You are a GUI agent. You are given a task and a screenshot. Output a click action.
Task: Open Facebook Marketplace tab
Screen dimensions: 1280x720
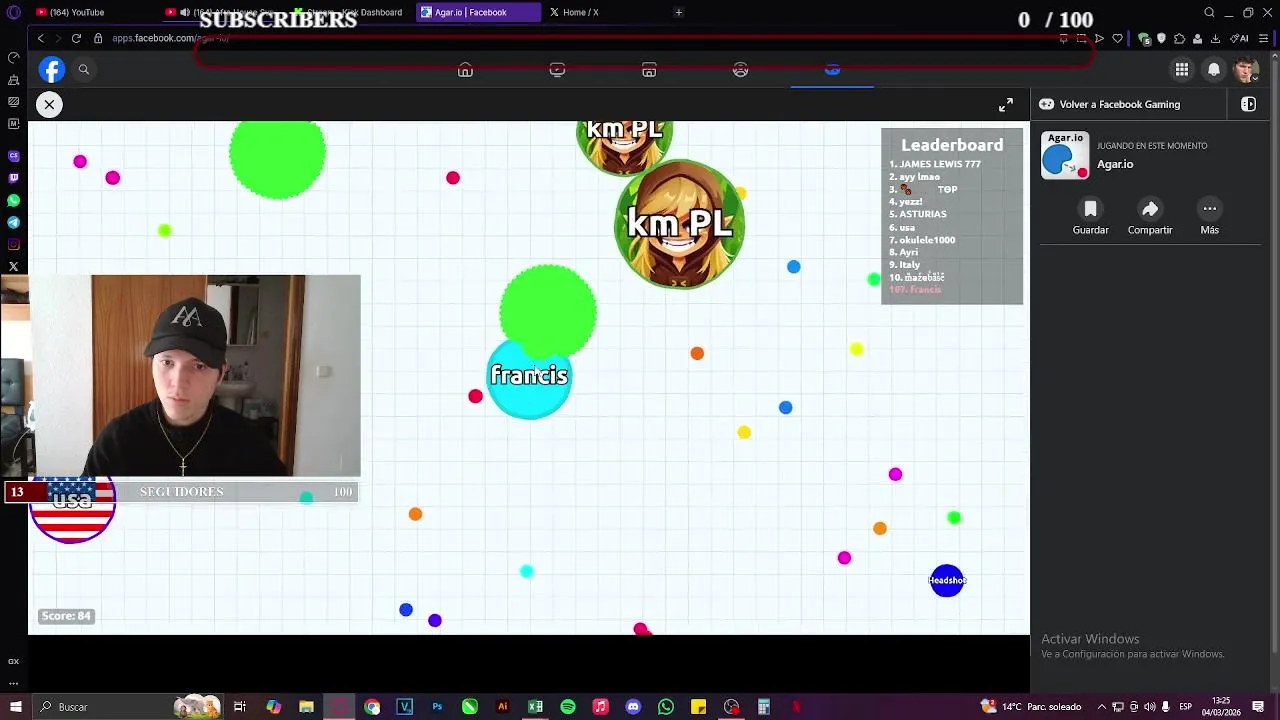[649, 70]
